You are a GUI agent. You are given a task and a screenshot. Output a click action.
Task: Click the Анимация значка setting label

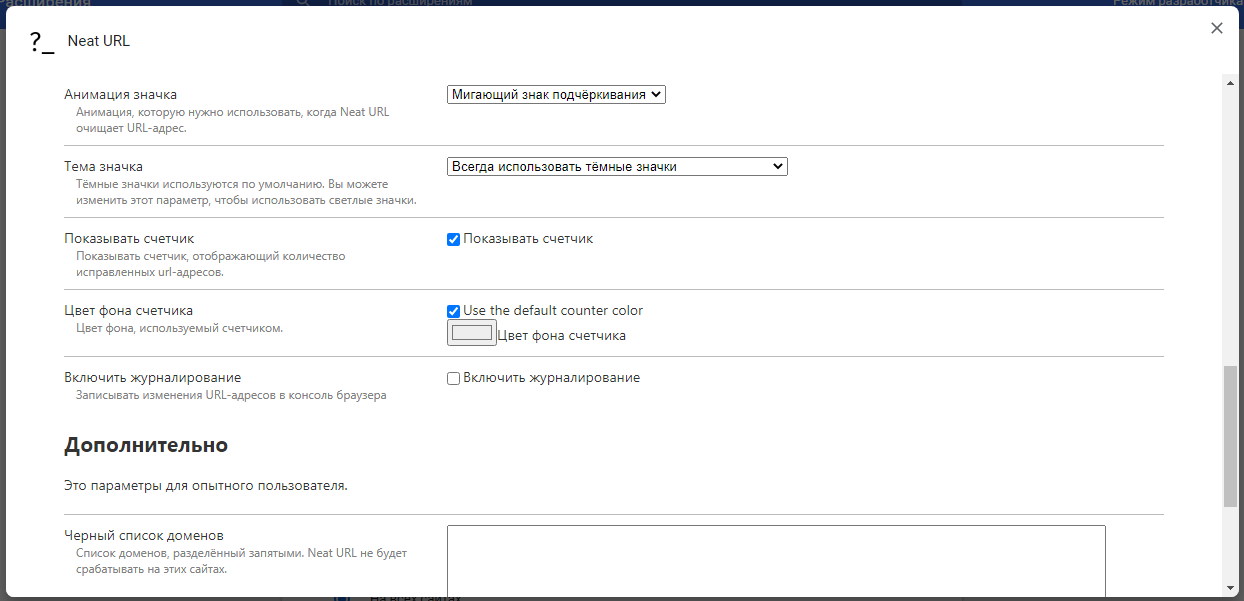tap(120, 94)
